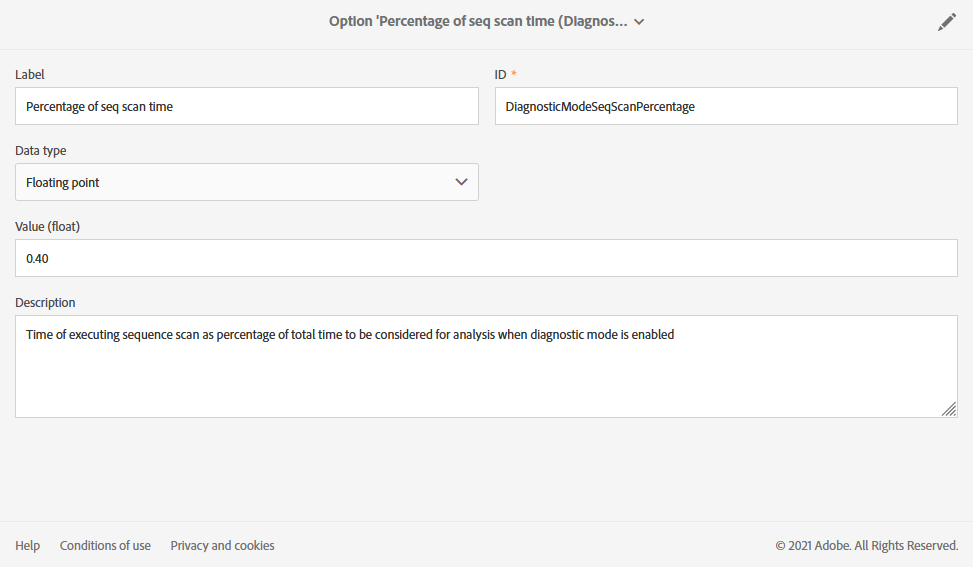
Task: Open the Conditions of use link
Action: pyautogui.click(x=105, y=545)
